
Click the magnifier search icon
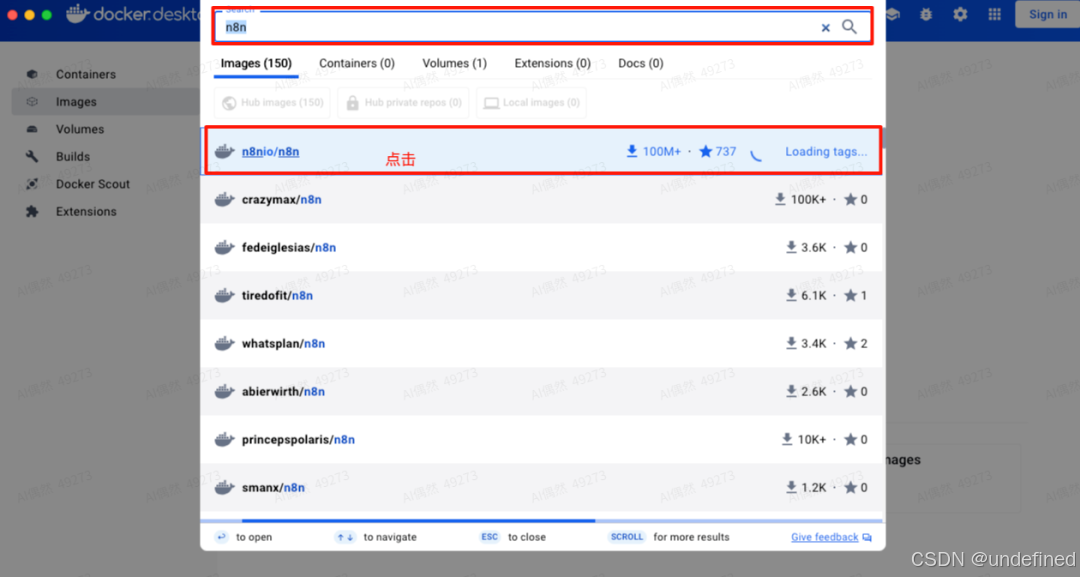(849, 27)
